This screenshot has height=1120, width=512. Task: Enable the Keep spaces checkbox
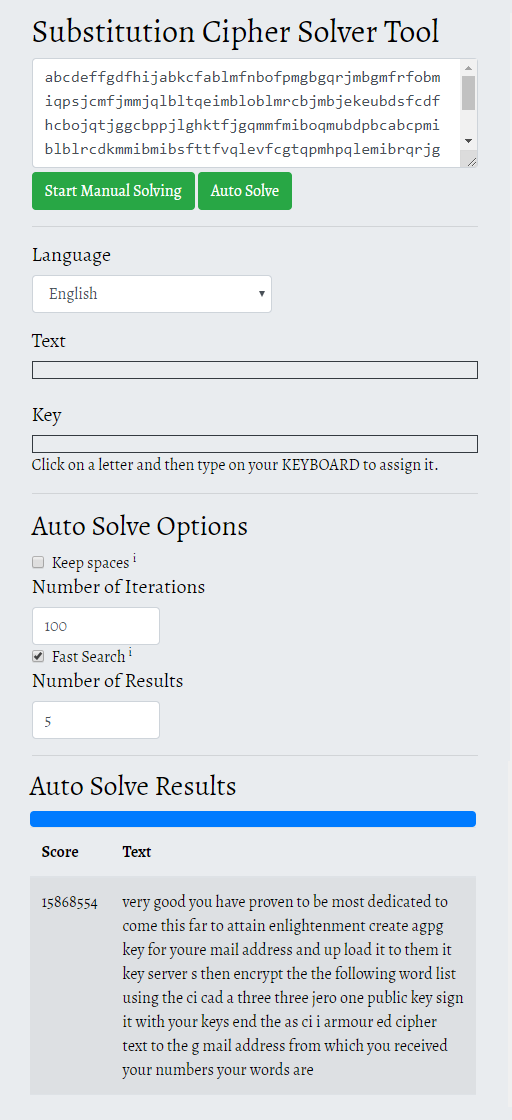pyautogui.click(x=39, y=562)
